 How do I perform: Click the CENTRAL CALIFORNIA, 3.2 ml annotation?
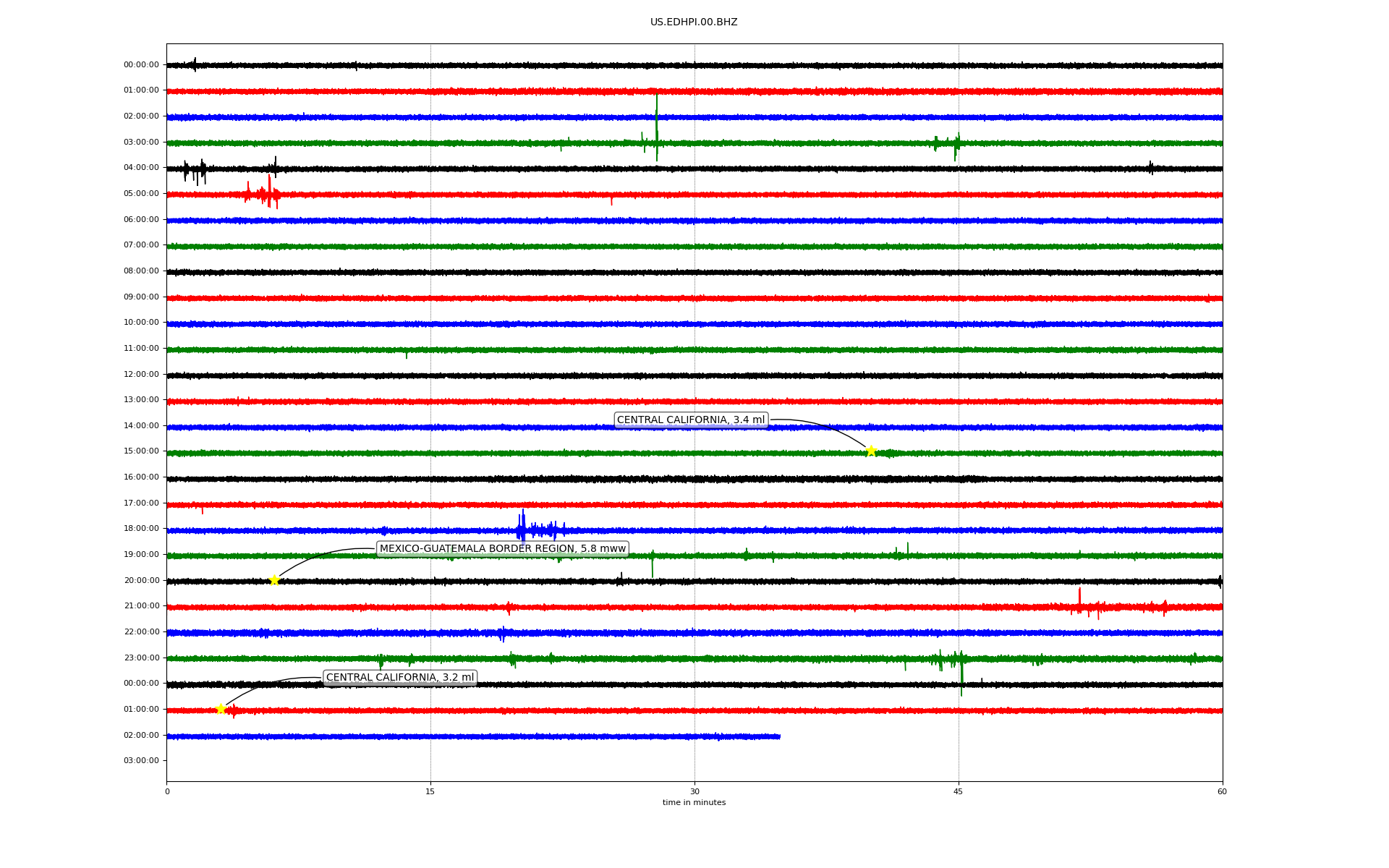[x=400, y=678]
